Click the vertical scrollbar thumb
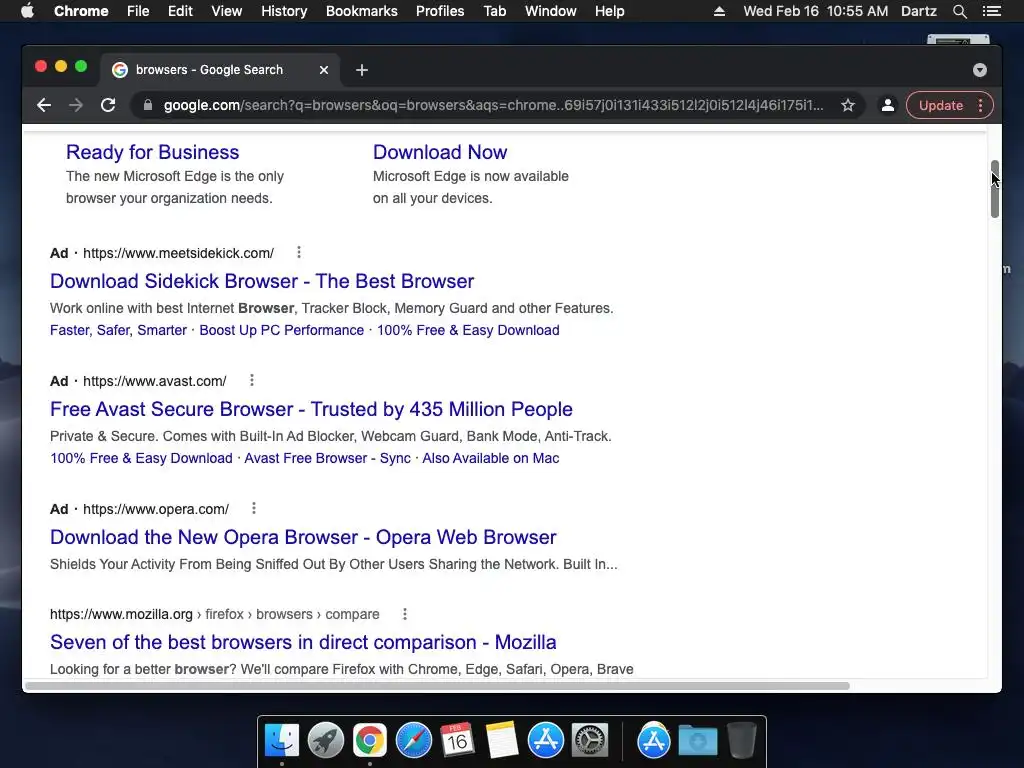 pyautogui.click(x=995, y=189)
